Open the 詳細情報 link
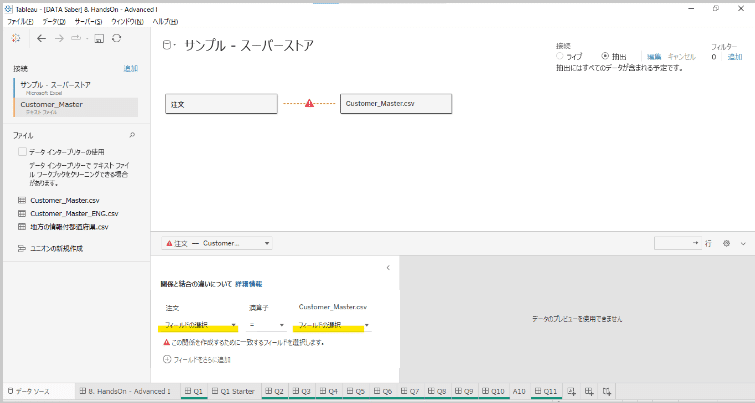 [249, 284]
